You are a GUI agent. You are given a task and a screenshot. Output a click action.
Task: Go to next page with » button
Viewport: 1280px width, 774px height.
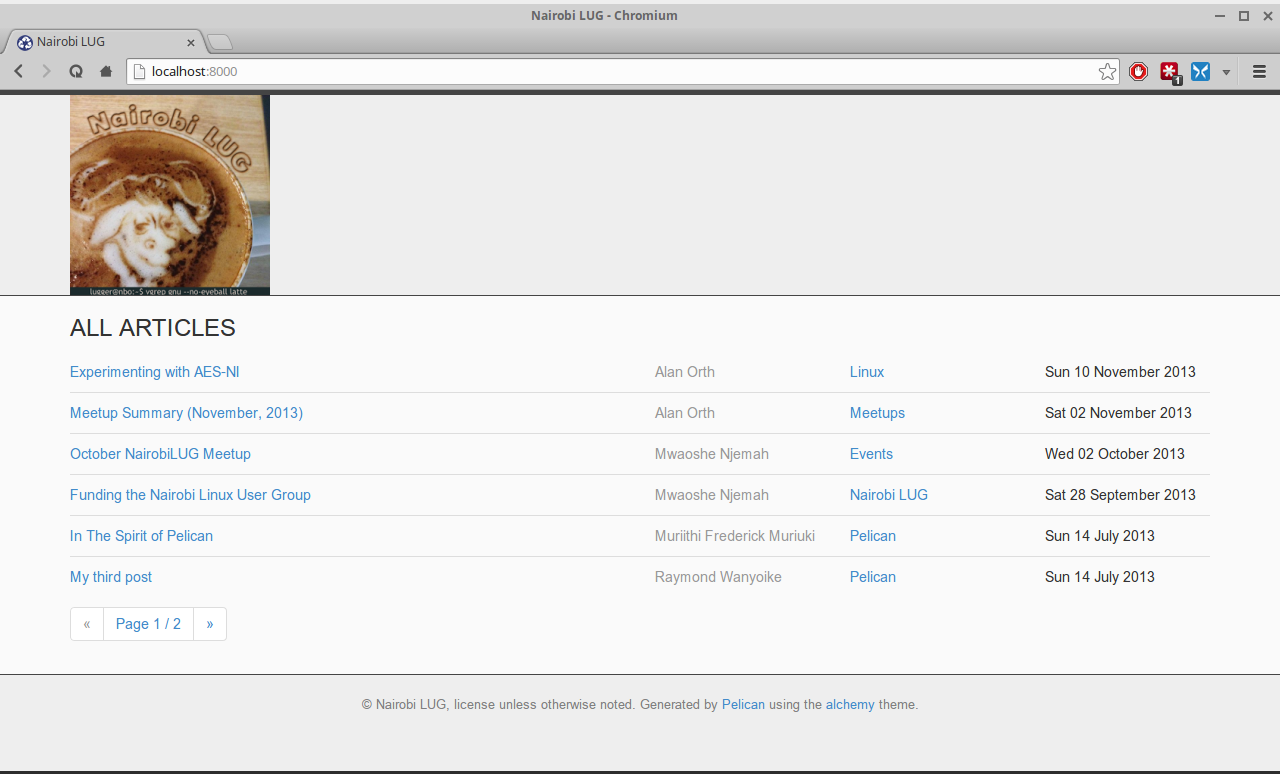tap(210, 624)
